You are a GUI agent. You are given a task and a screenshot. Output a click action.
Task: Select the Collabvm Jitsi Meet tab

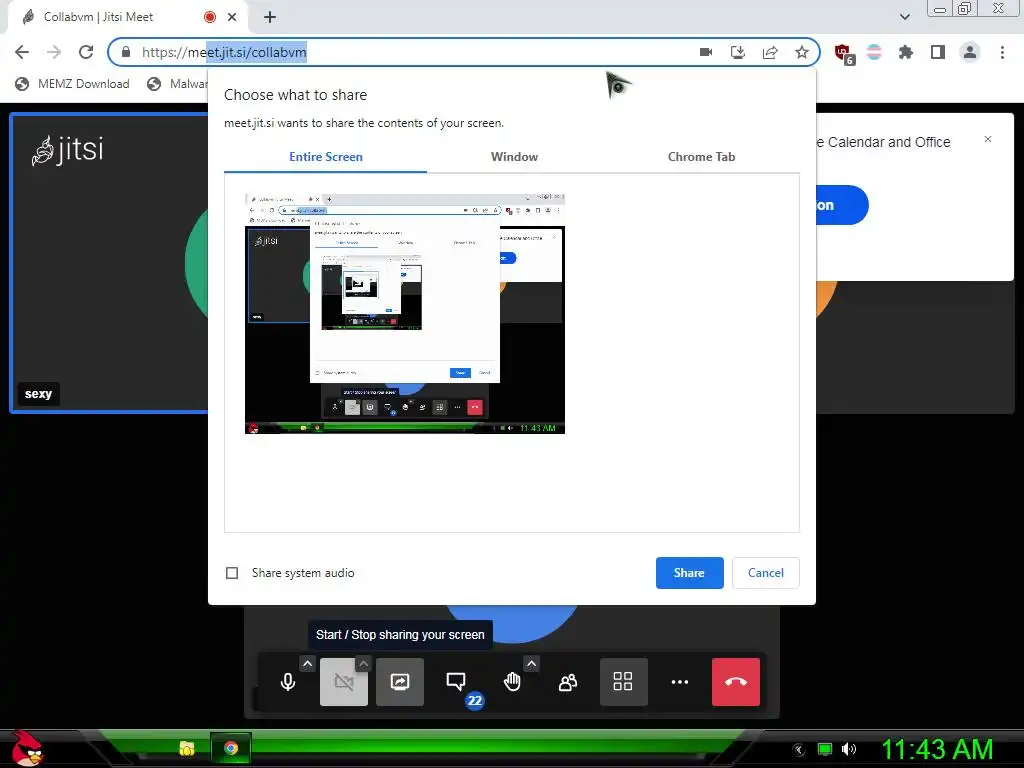(x=127, y=17)
